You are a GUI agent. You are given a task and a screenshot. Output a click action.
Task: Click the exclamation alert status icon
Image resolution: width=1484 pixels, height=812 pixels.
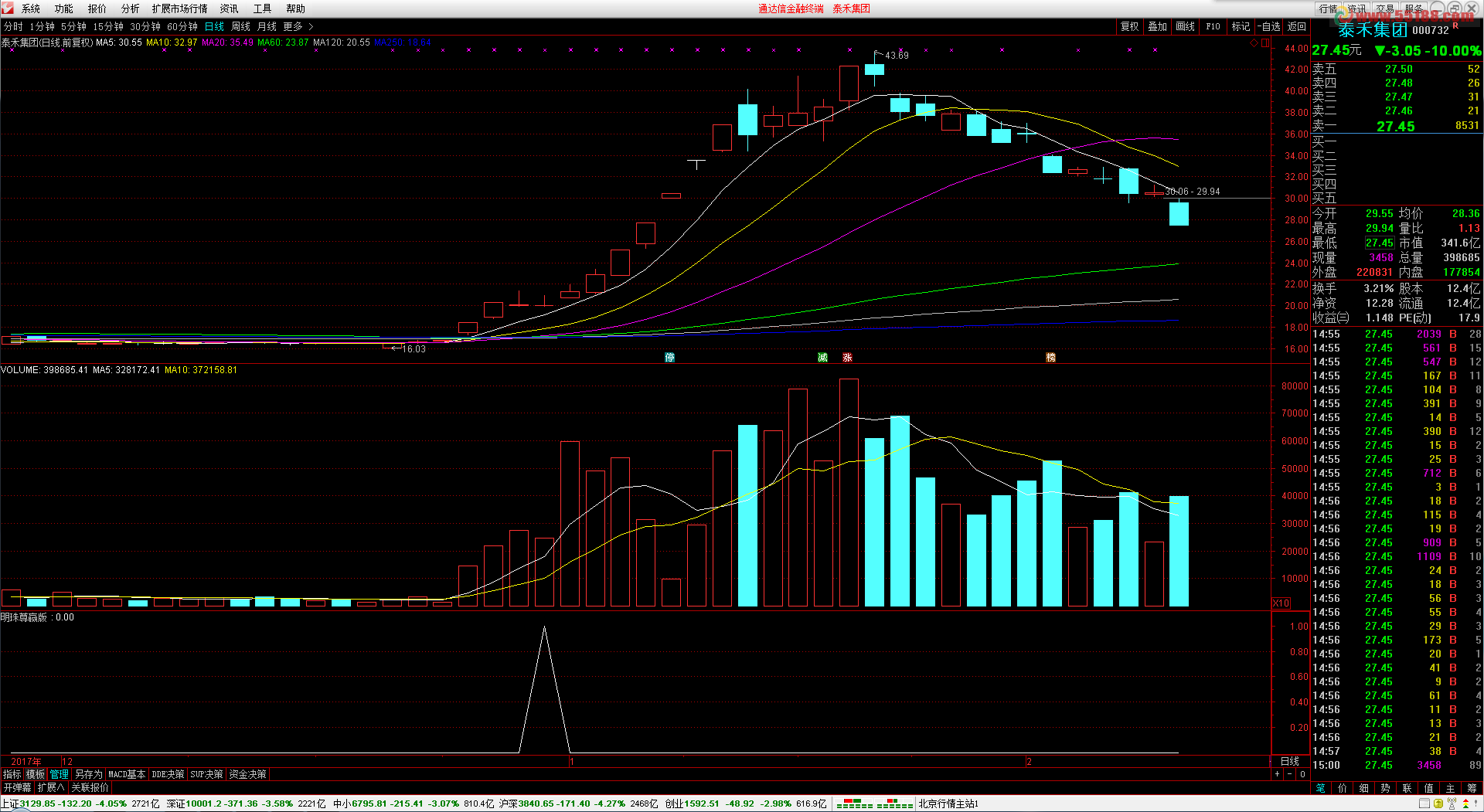click(x=1476, y=804)
